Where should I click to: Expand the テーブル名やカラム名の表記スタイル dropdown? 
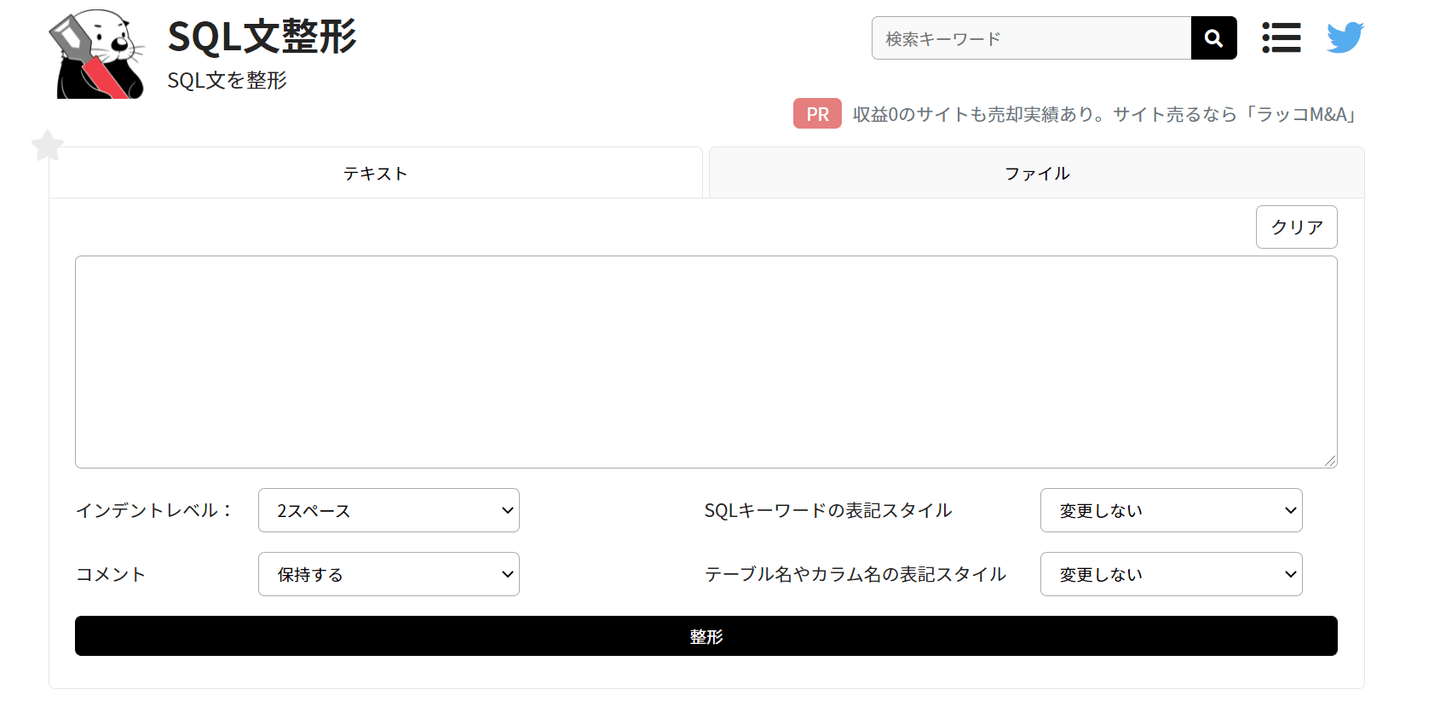(1171, 574)
